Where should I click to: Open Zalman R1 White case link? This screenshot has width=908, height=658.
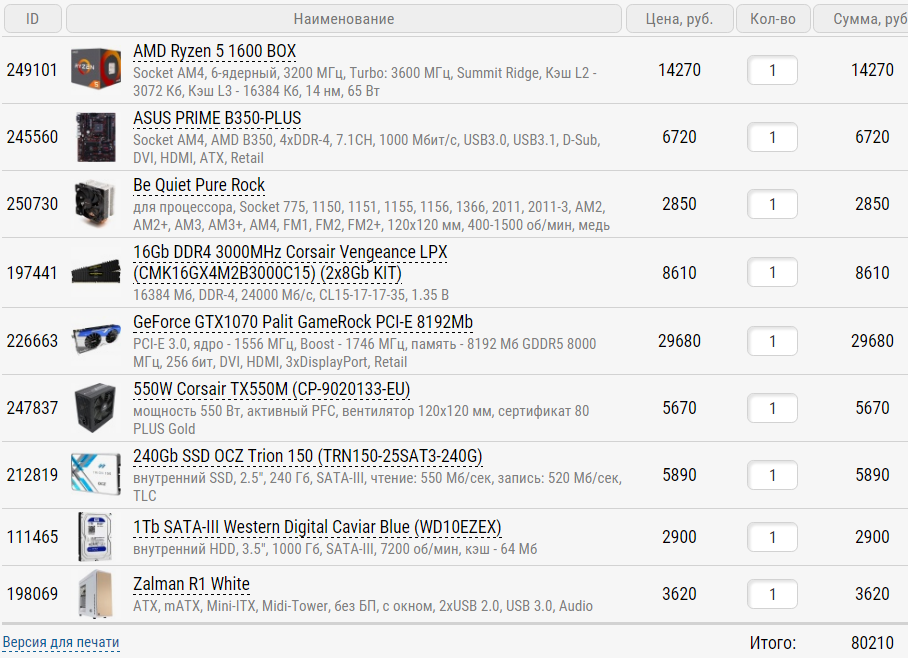[191, 584]
